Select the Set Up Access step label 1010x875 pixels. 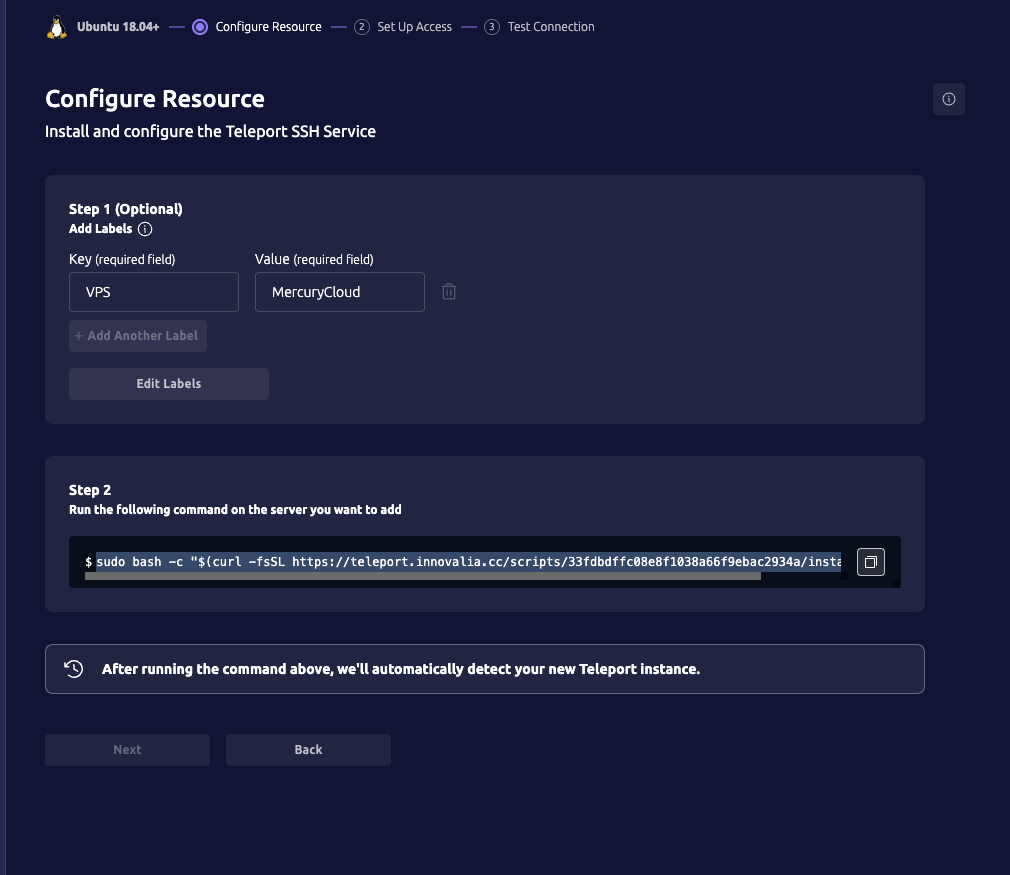[x=414, y=27]
